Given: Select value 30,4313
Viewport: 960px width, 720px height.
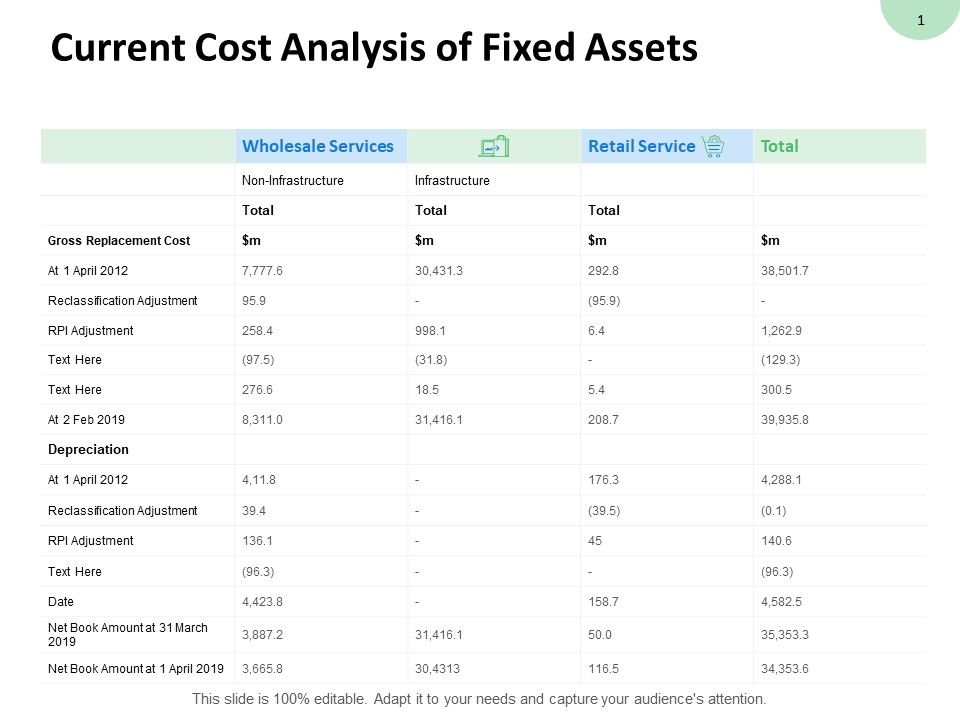Looking at the screenshot, I should pyautogui.click(x=437, y=669).
